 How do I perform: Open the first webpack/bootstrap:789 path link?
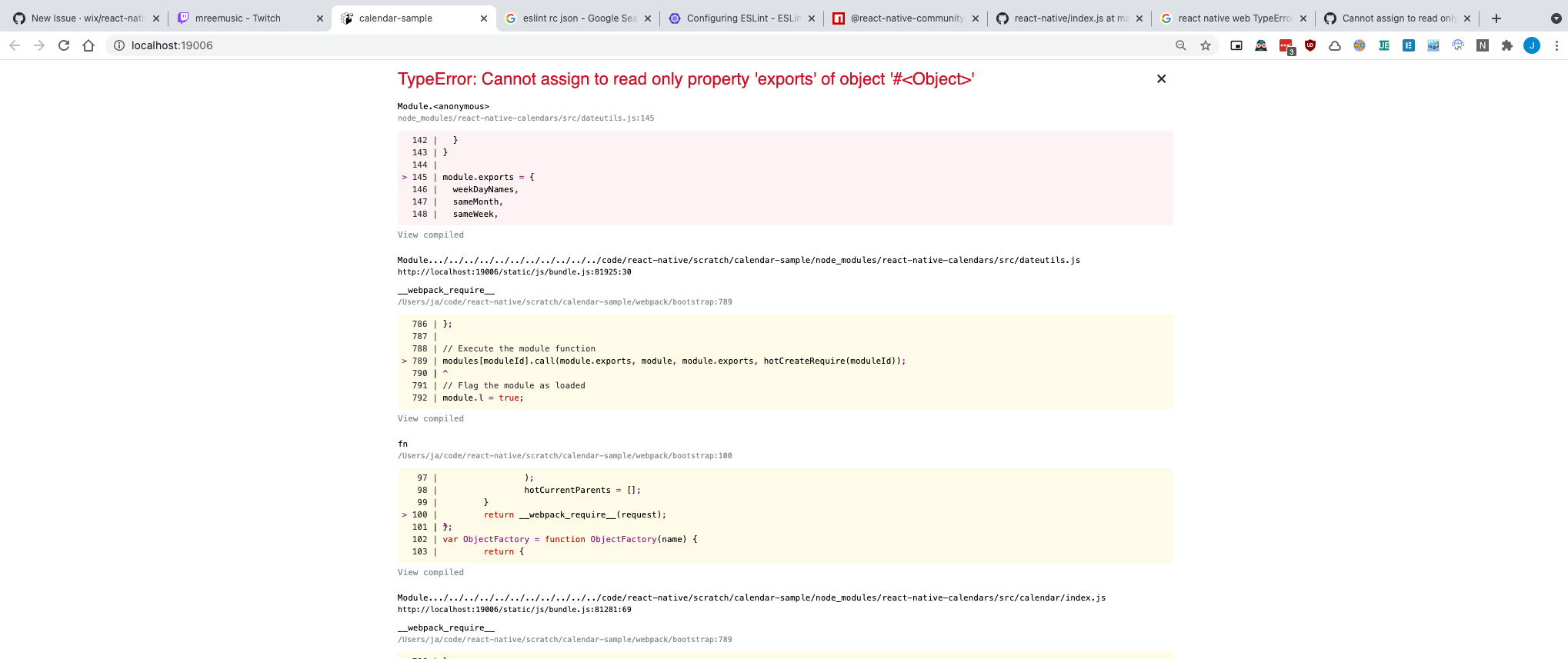point(565,302)
